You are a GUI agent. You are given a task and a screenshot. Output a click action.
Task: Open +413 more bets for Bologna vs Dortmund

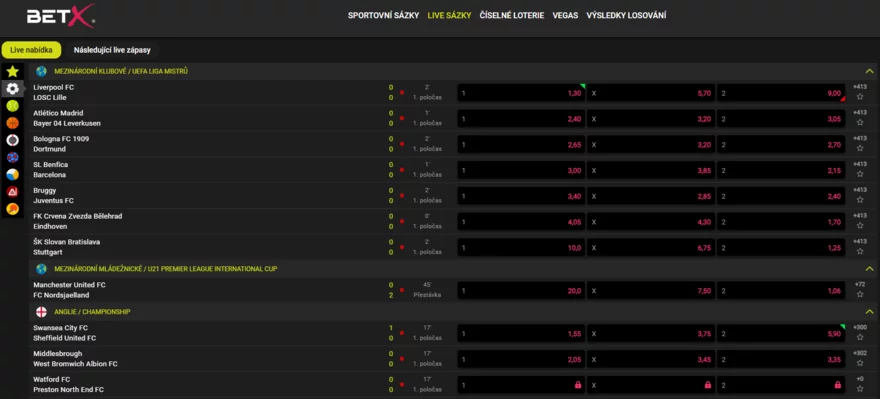859,138
